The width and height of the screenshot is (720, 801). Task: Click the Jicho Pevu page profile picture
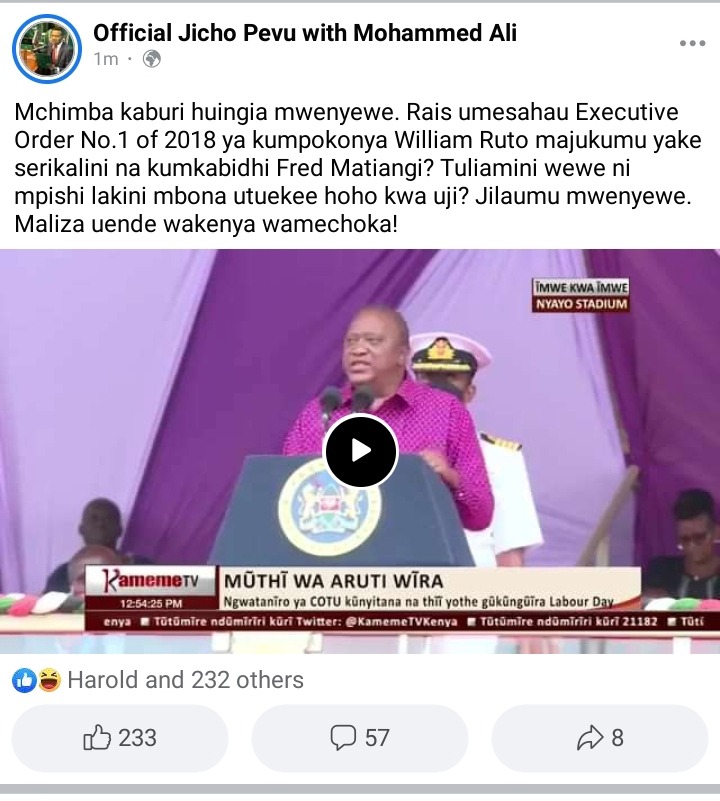[x=47, y=49]
